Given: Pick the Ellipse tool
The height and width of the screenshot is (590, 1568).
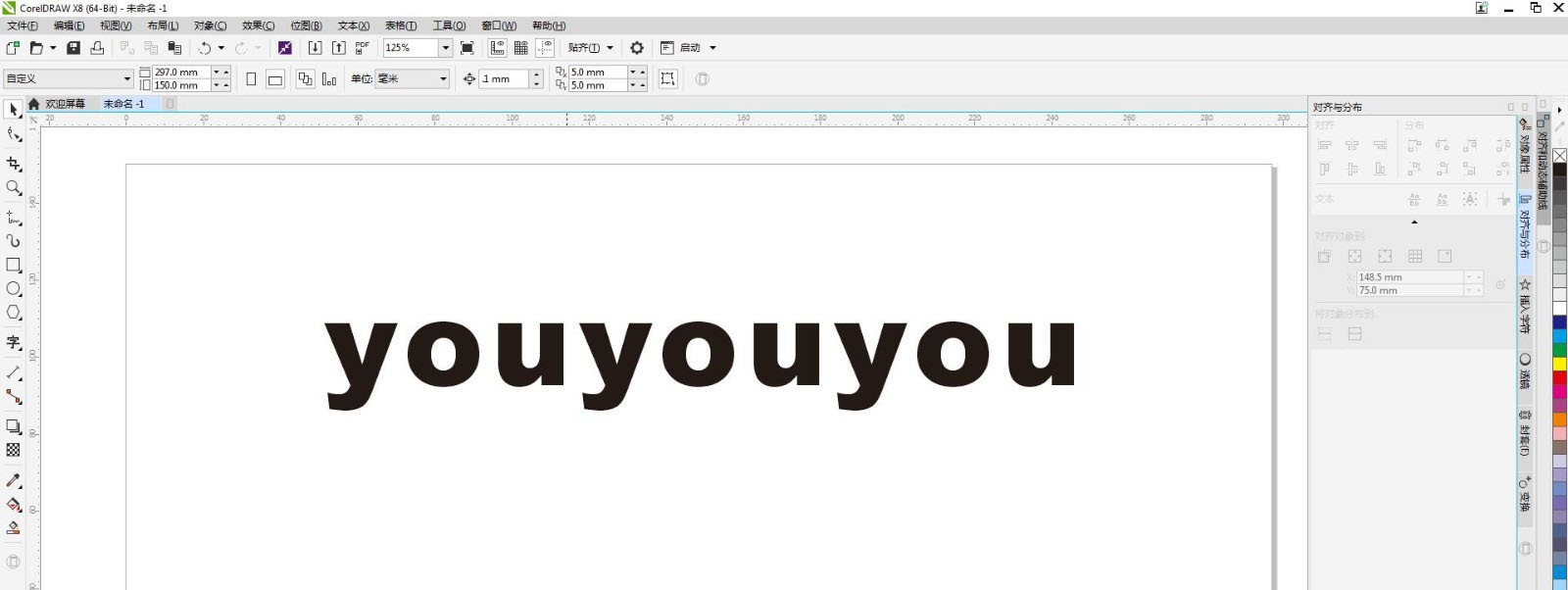Looking at the screenshot, I should tap(14, 289).
